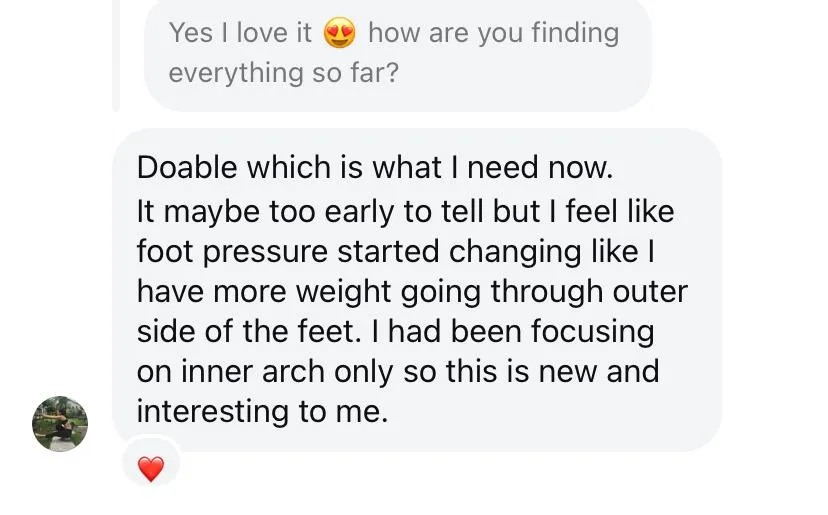The width and height of the screenshot is (828, 515).
Task: Click the line "Doable which is what I need now."
Action: [374, 168]
